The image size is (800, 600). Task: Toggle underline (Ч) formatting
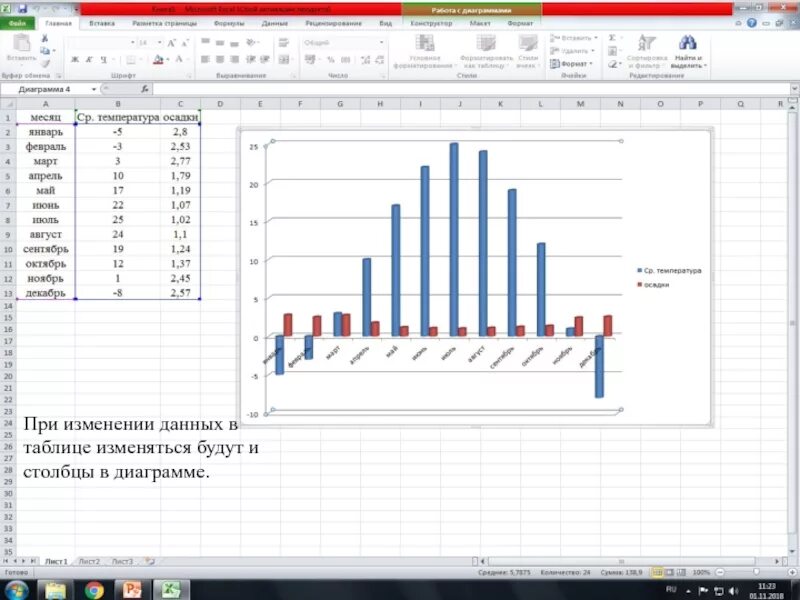pyautogui.click(x=104, y=60)
